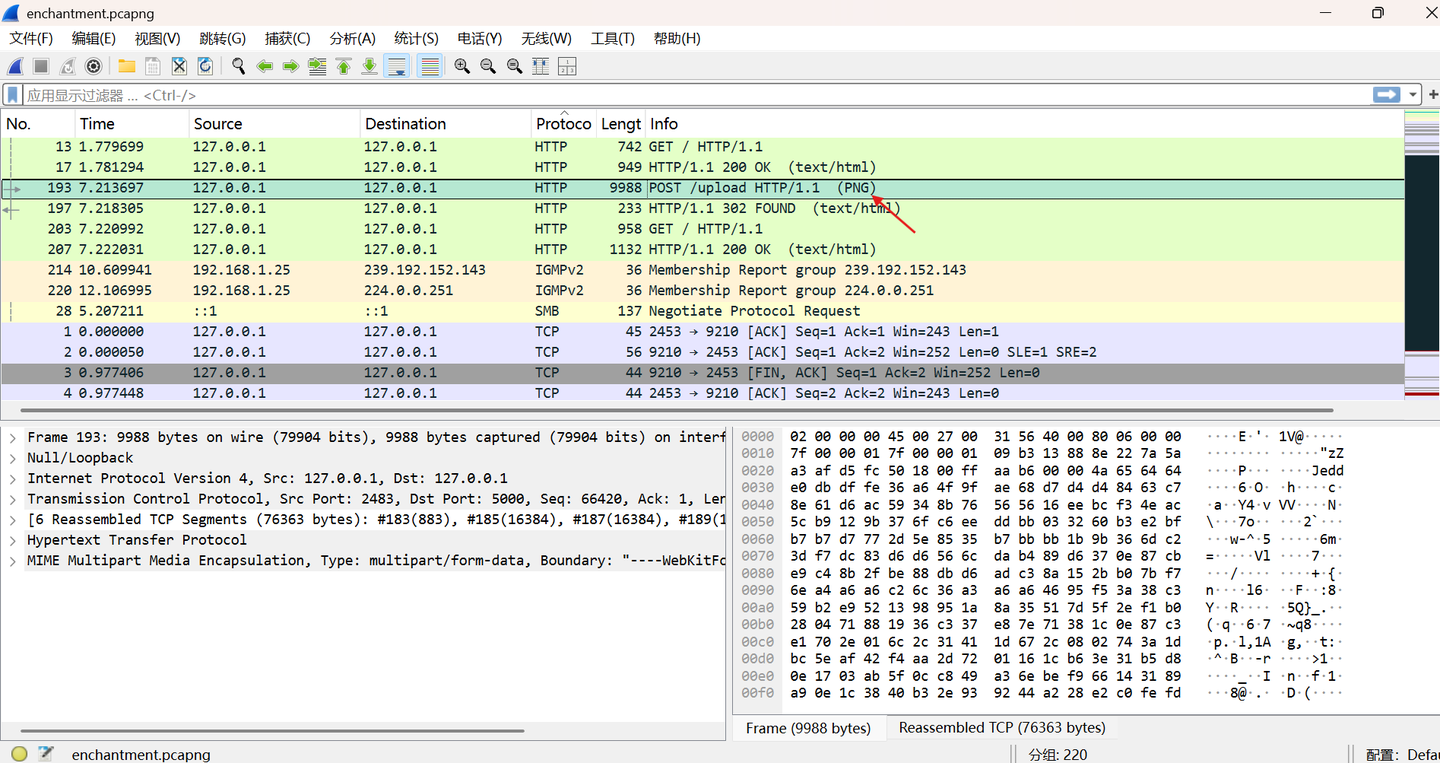1440x763 pixels.
Task: Click into the display filter input field
Action: (x=697, y=95)
